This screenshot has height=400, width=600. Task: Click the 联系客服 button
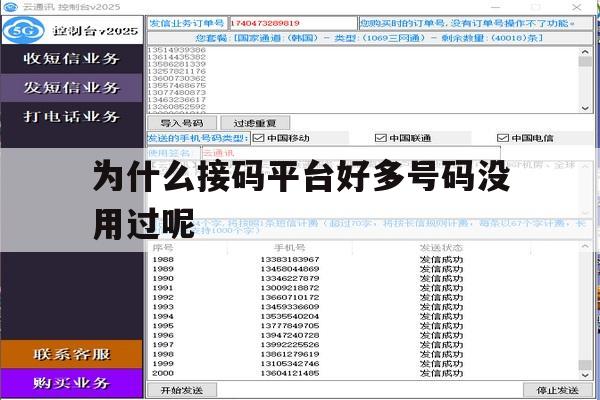(x=72, y=354)
